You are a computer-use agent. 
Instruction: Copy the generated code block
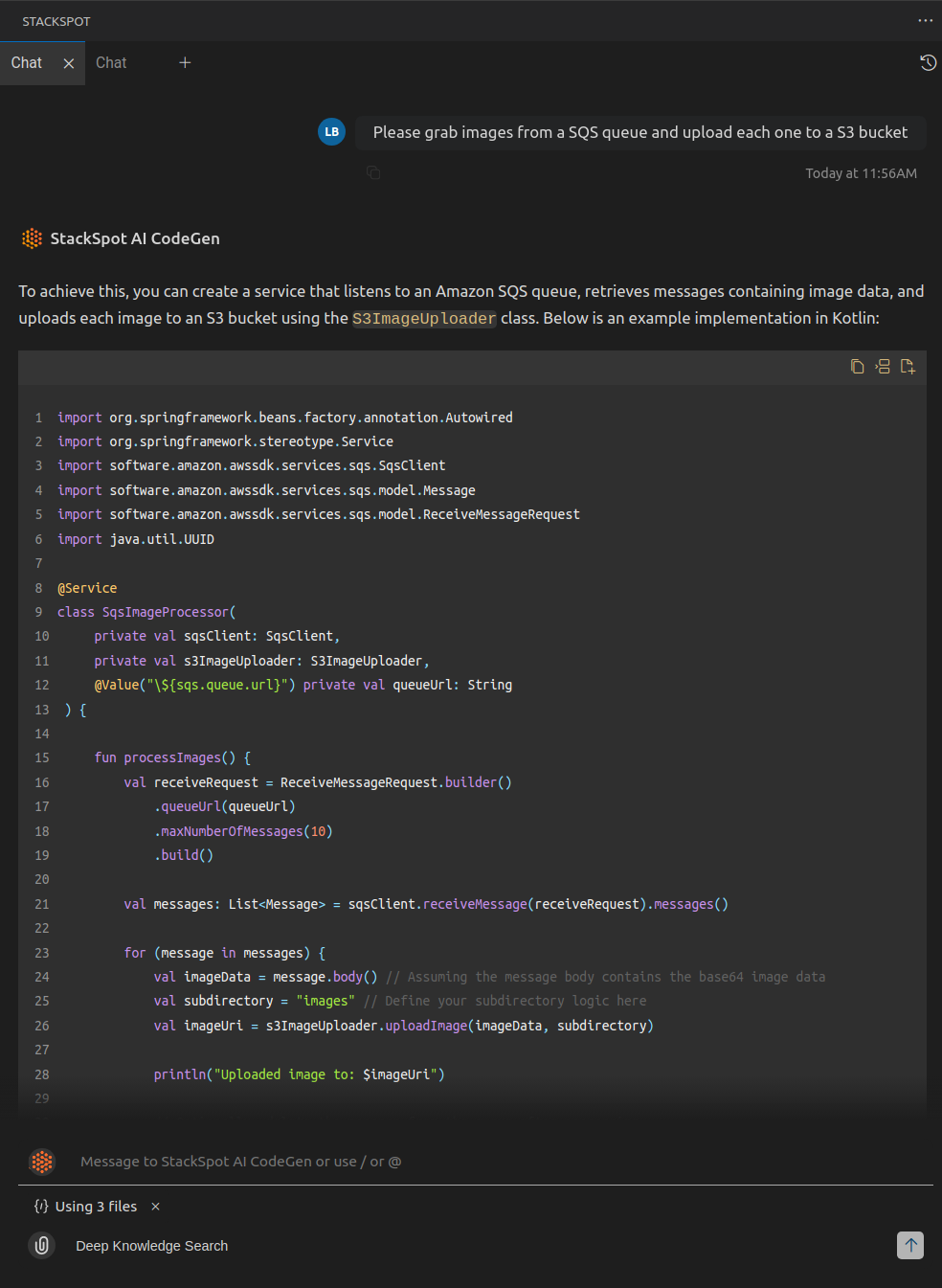[x=857, y=367]
